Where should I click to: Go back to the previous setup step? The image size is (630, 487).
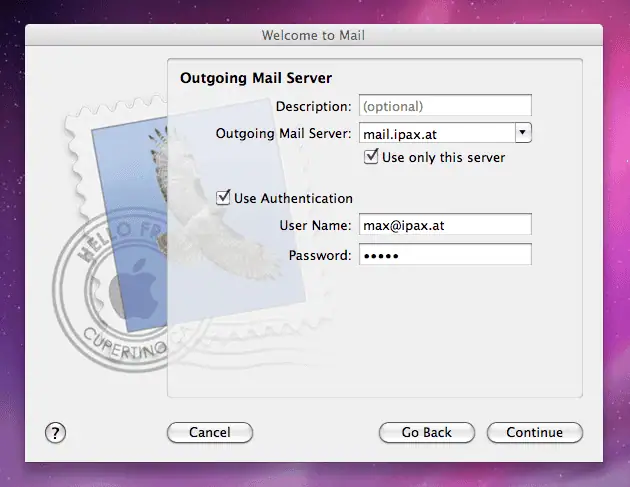pyautogui.click(x=427, y=432)
